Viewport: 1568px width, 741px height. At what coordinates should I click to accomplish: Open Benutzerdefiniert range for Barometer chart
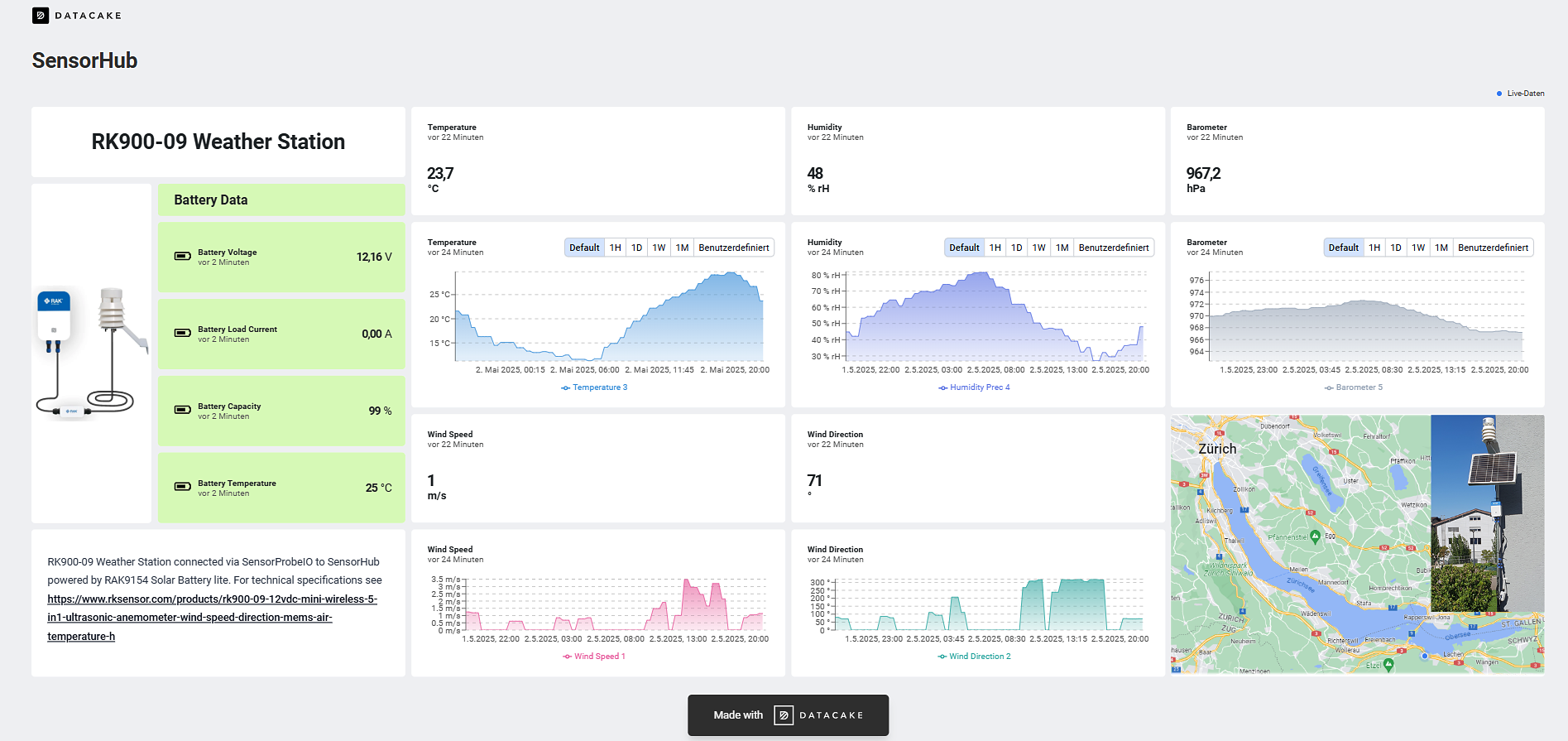click(1493, 248)
